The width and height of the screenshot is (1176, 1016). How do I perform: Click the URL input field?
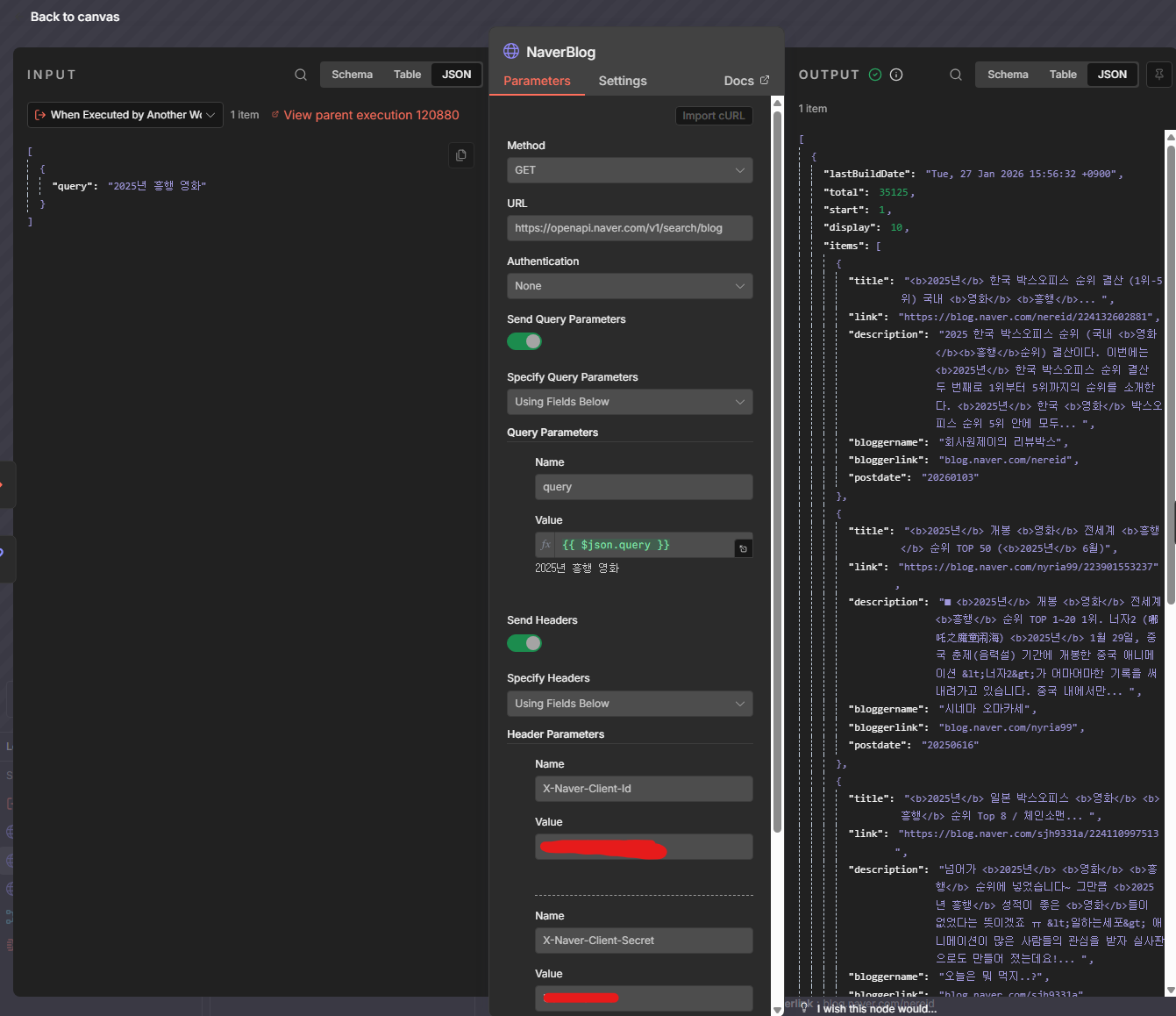[x=629, y=228]
